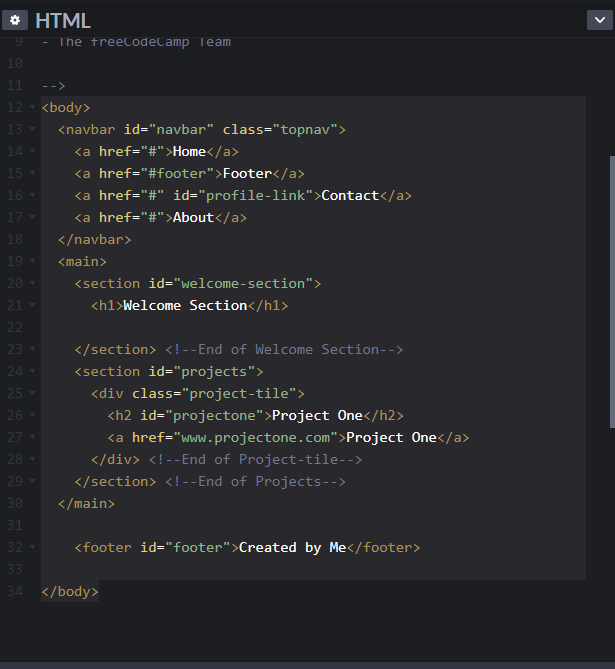The height and width of the screenshot is (669, 615).
Task: Collapse welcome-section fold arrow on line 20
Action: coord(32,283)
